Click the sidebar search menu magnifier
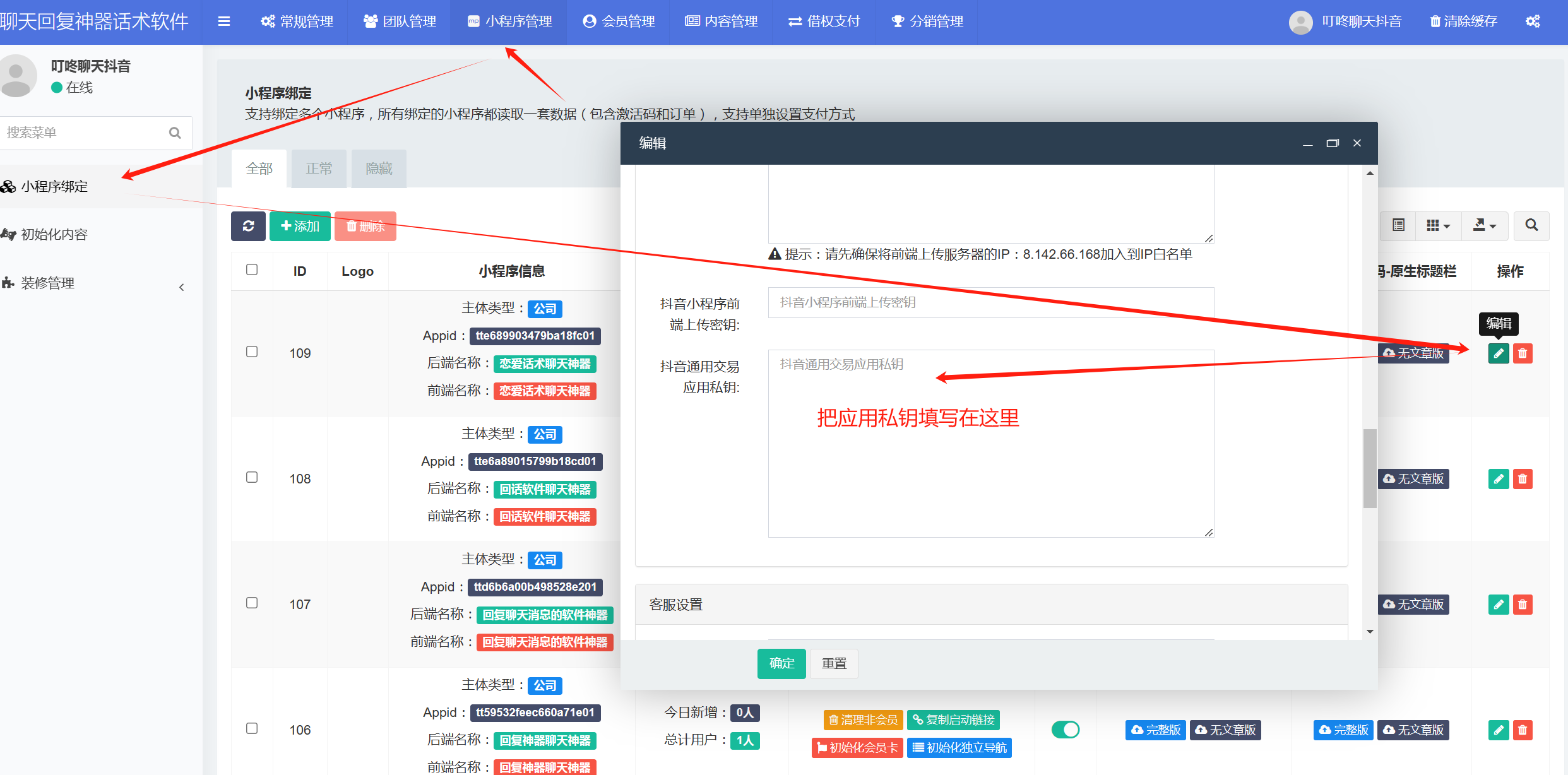 click(175, 133)
